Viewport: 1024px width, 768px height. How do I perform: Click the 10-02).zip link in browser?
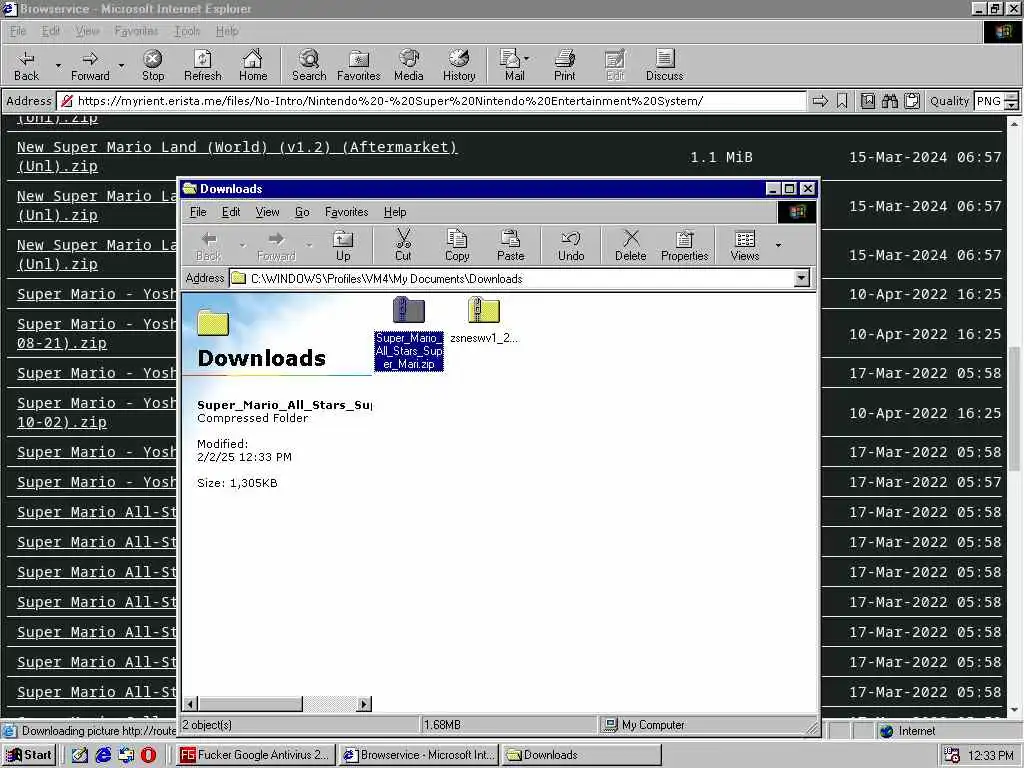pyautogui.click(x=61, y=422)
